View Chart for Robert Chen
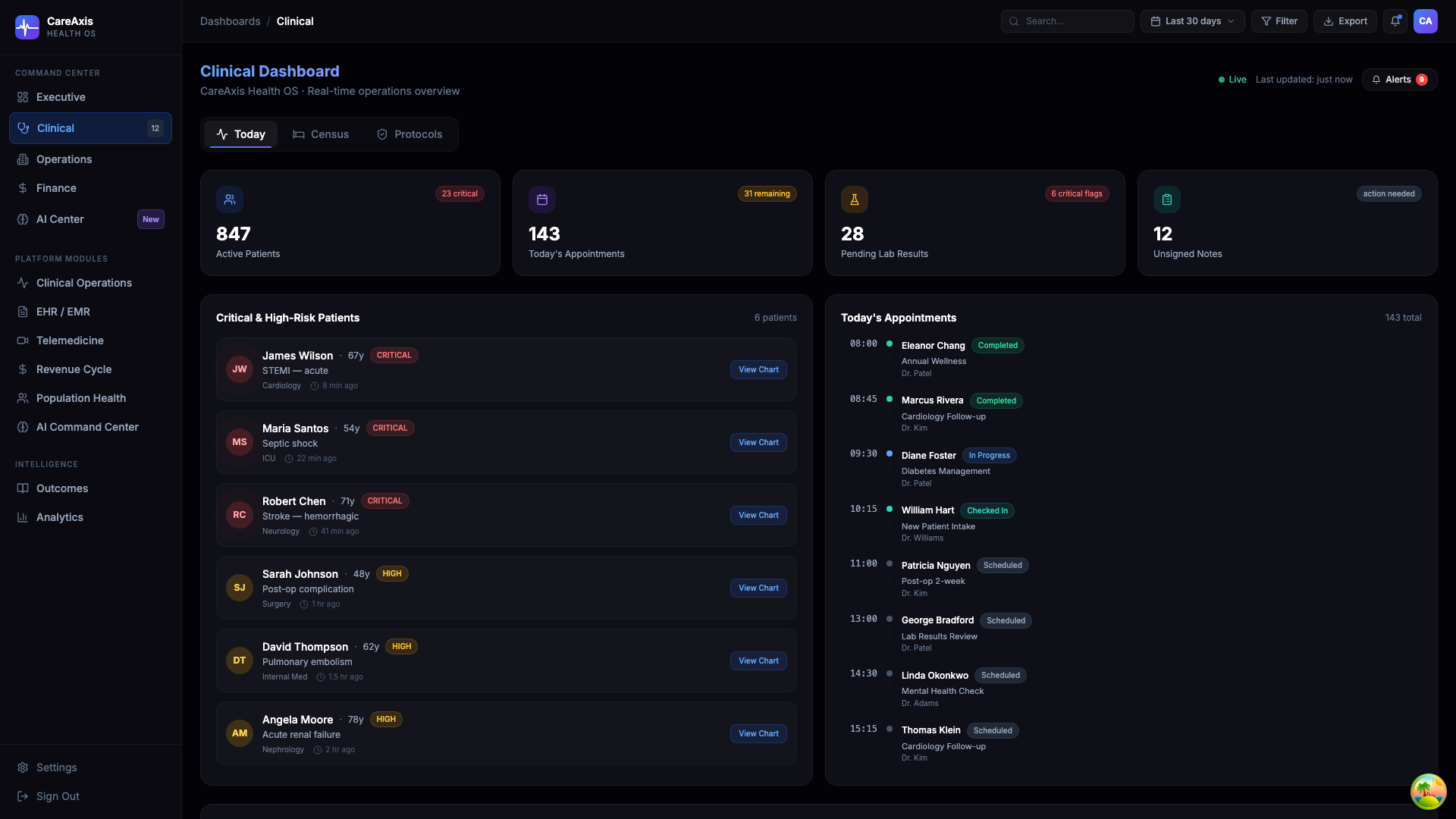Viewport: 1456px width, 819px height. pyautogui.click(x=758, y=515)
